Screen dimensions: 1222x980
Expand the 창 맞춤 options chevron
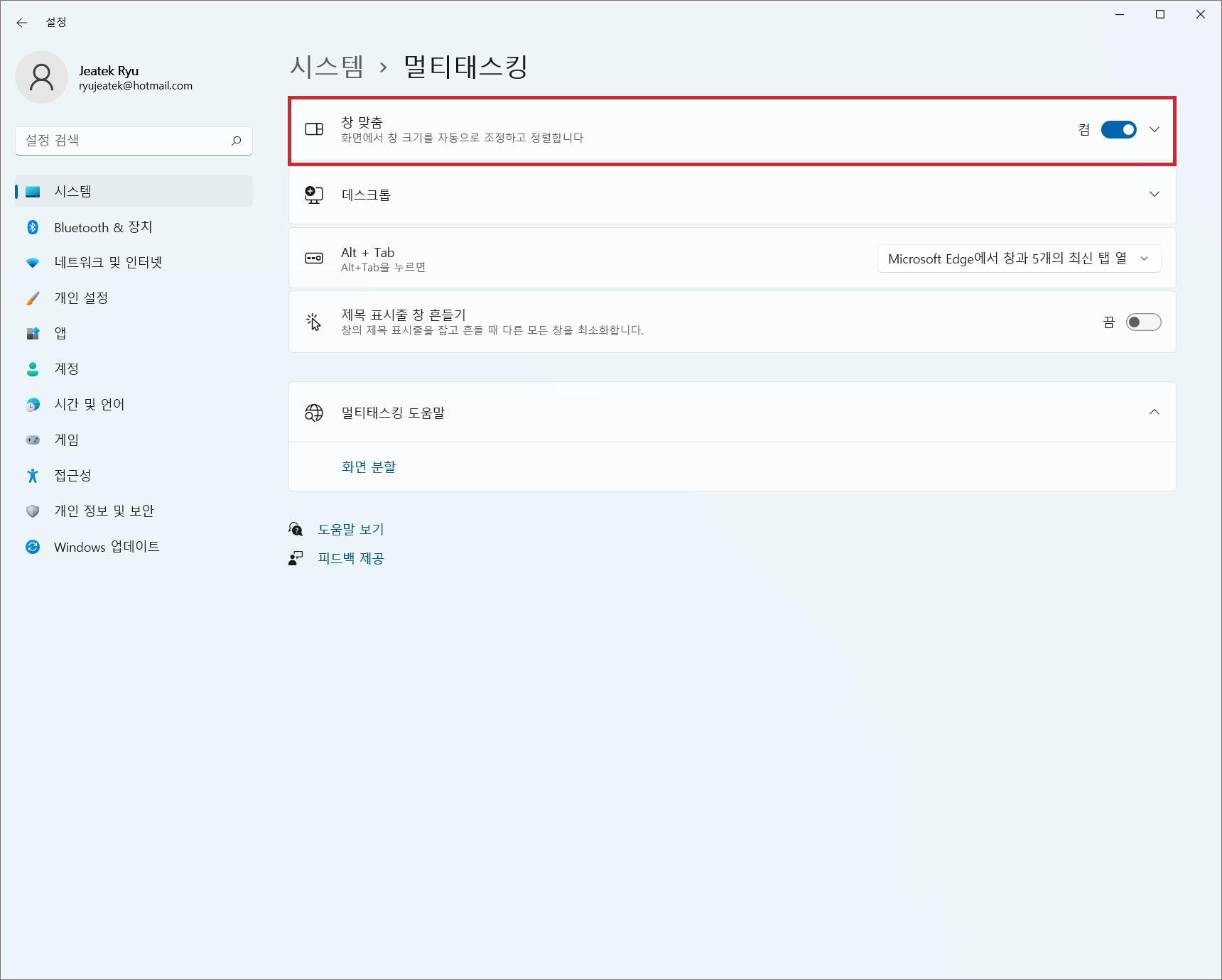[1155, 129]
